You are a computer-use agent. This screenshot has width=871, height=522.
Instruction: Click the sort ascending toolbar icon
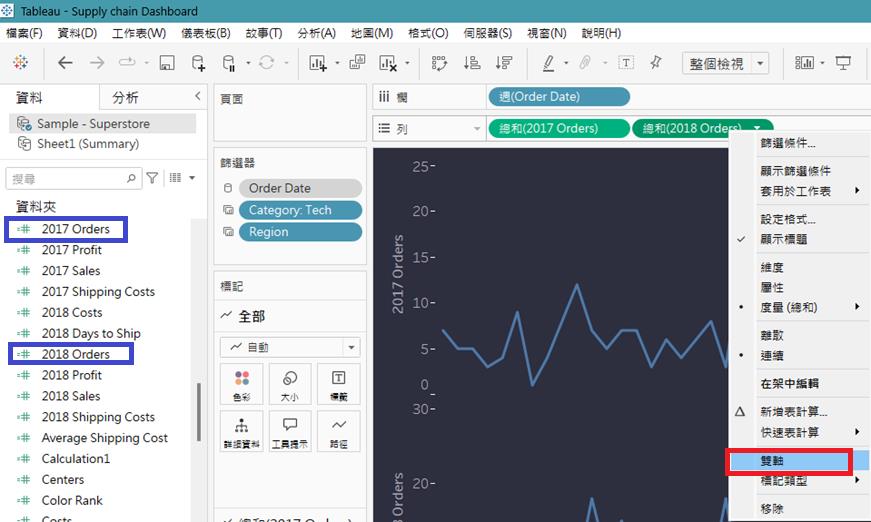click(x=471, y=63)
